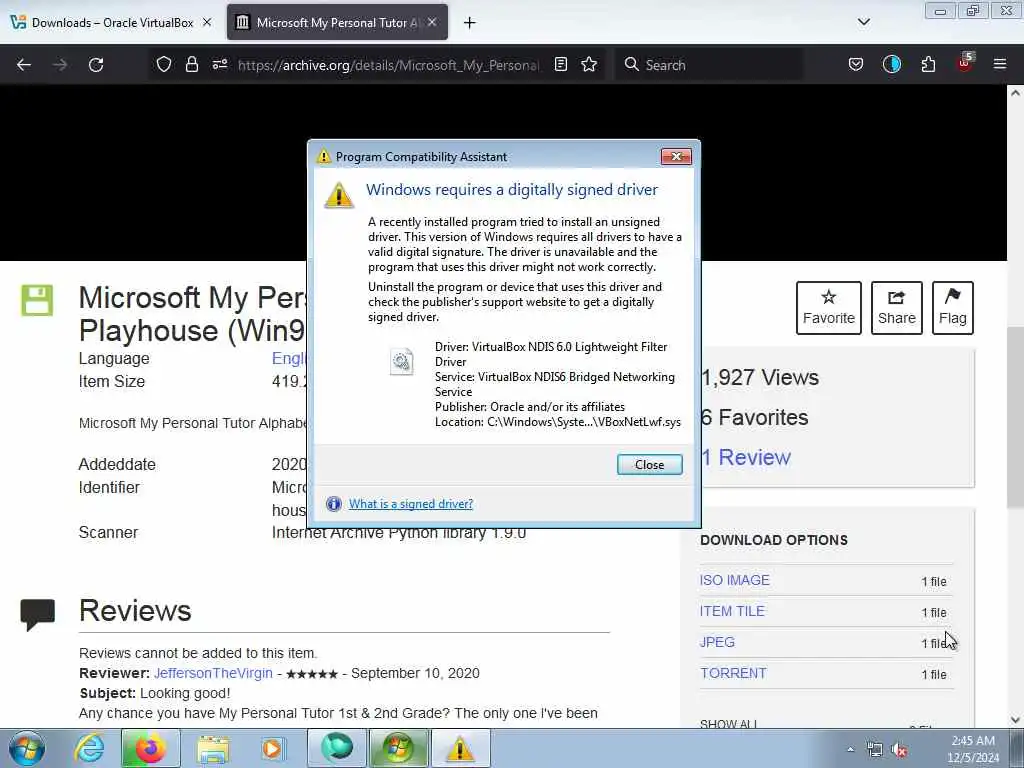Open the '1 Review' link

[x=746, y=457]
